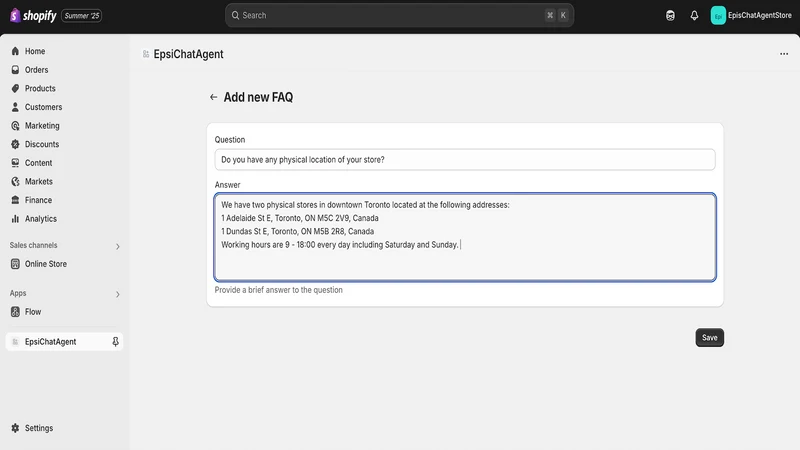The height and width of the screenshot is (450, 800).
Task: Click the EpsiChatAgent page title
Action: [188, 54]
